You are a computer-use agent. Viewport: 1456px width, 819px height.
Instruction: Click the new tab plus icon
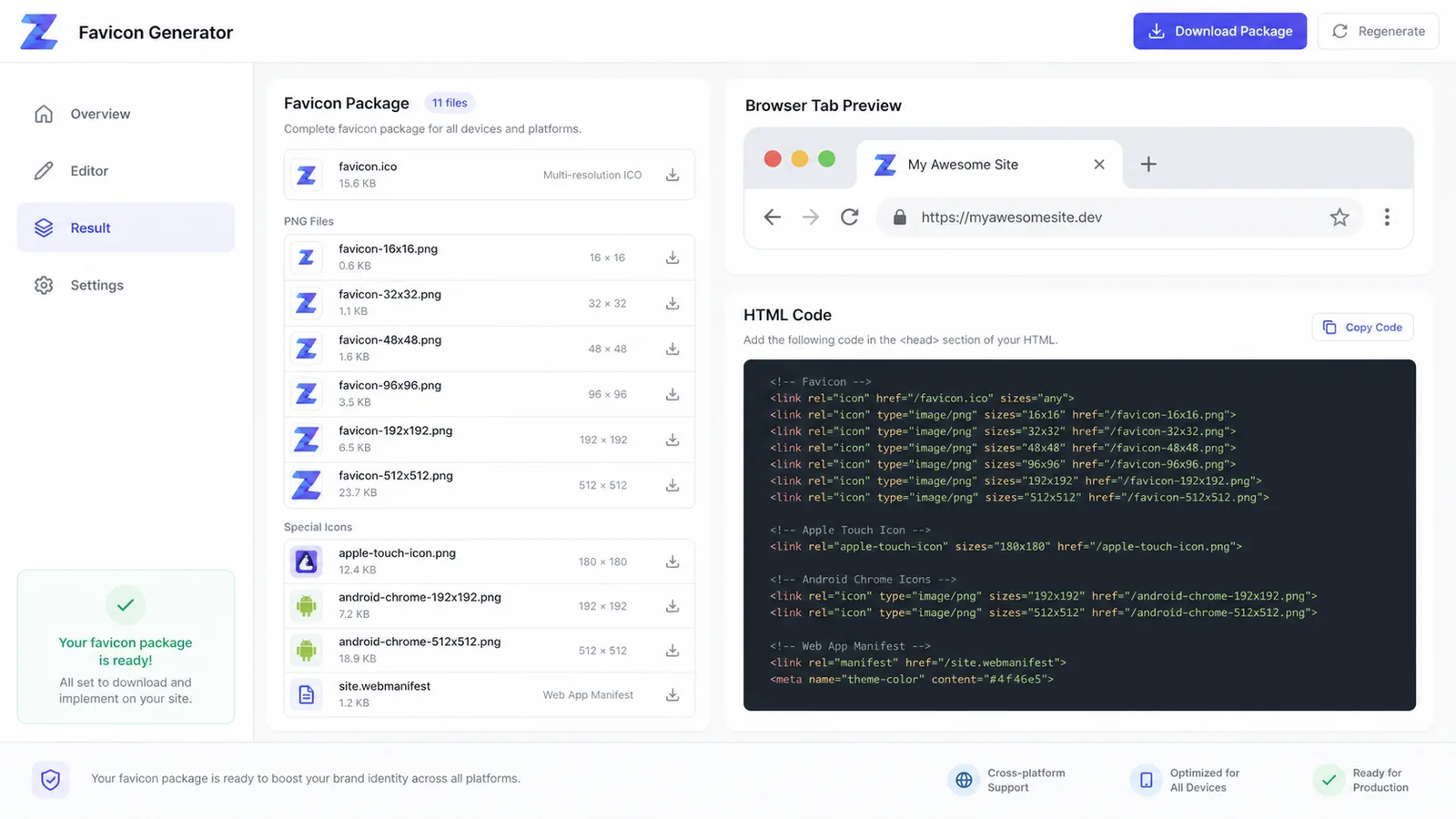tap(1148, 164)
